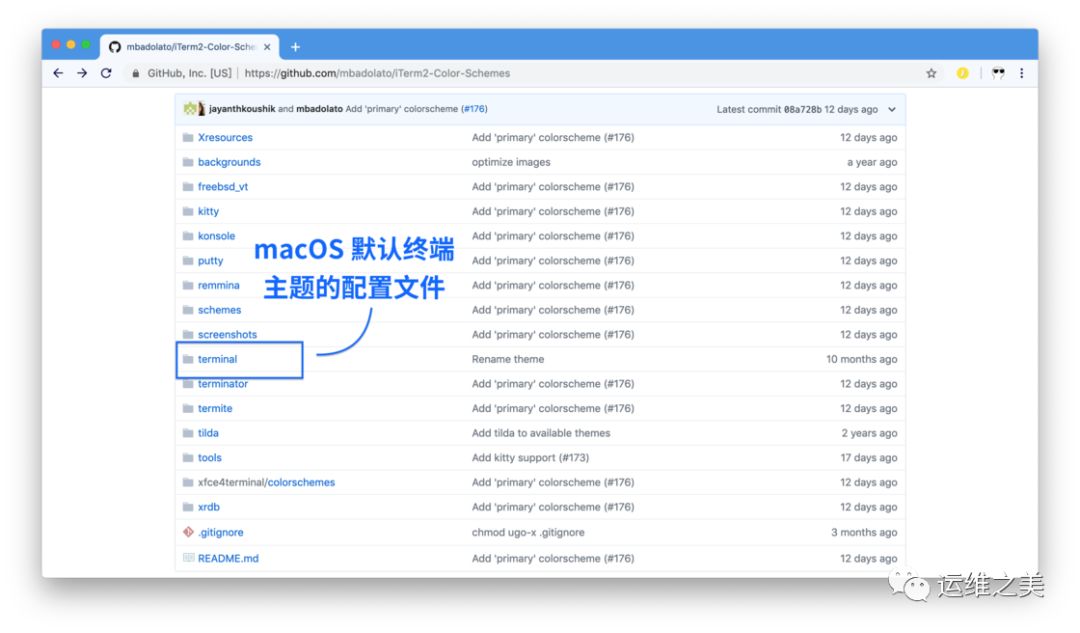Open the konsole folder
Image resolution: width=1080 pixels, height=633 pixels.
216,236
